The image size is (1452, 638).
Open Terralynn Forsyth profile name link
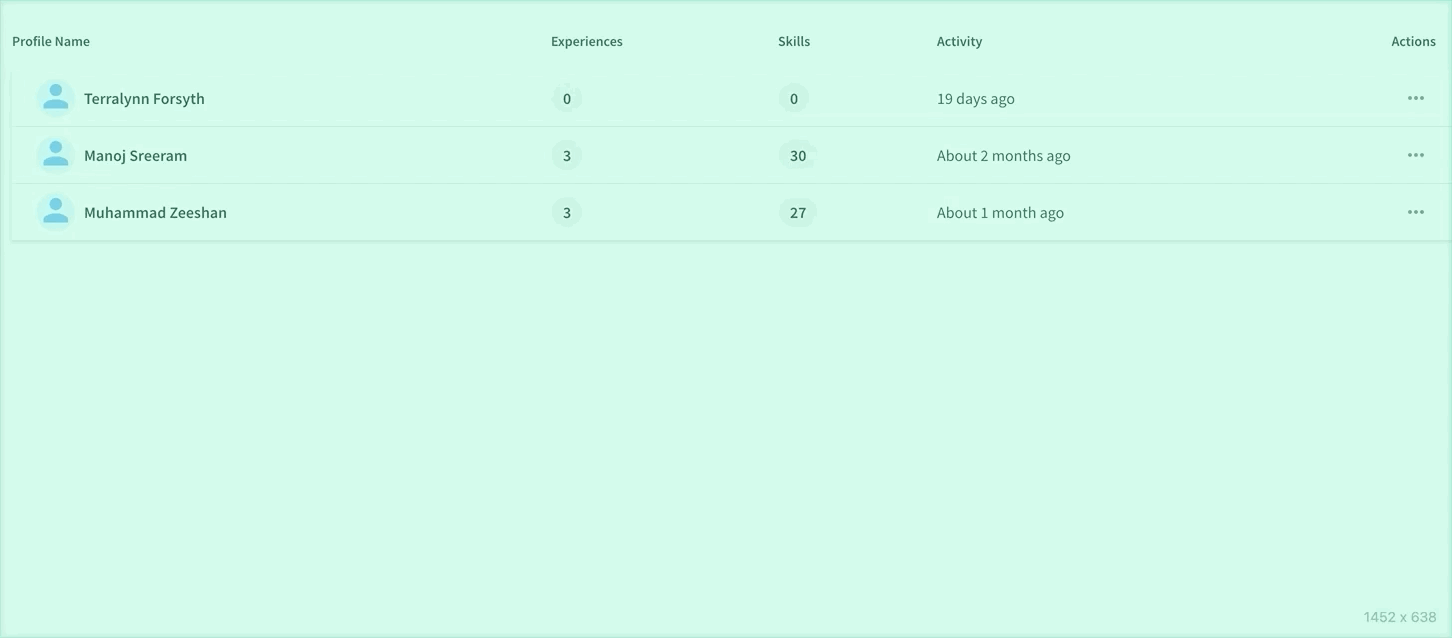click(144, 98)
